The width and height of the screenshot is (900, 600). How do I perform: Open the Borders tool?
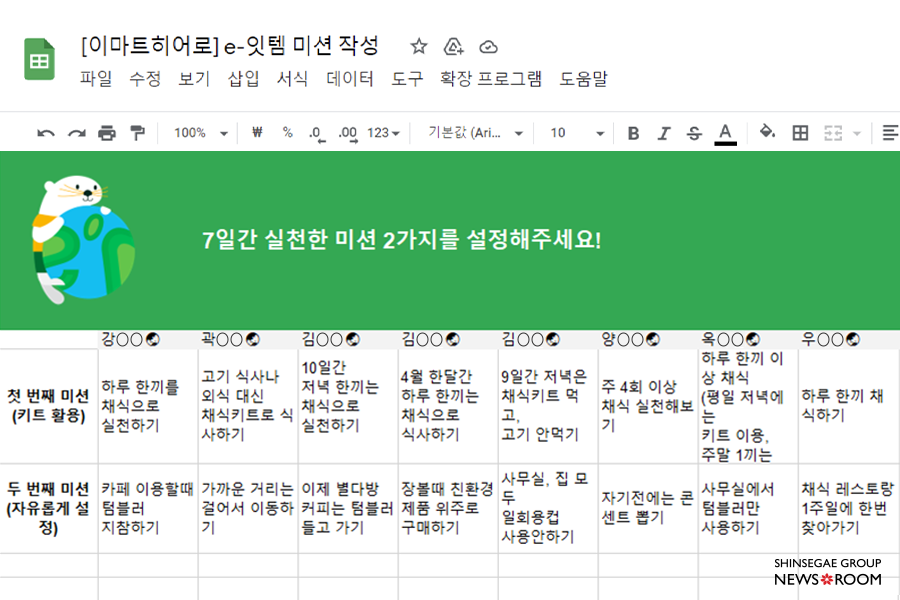(x=800, y=133)
